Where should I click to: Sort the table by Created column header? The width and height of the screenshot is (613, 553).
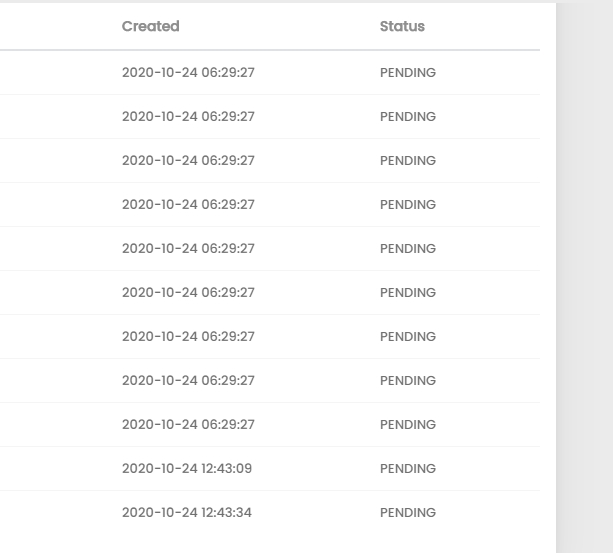pos(151,26)
